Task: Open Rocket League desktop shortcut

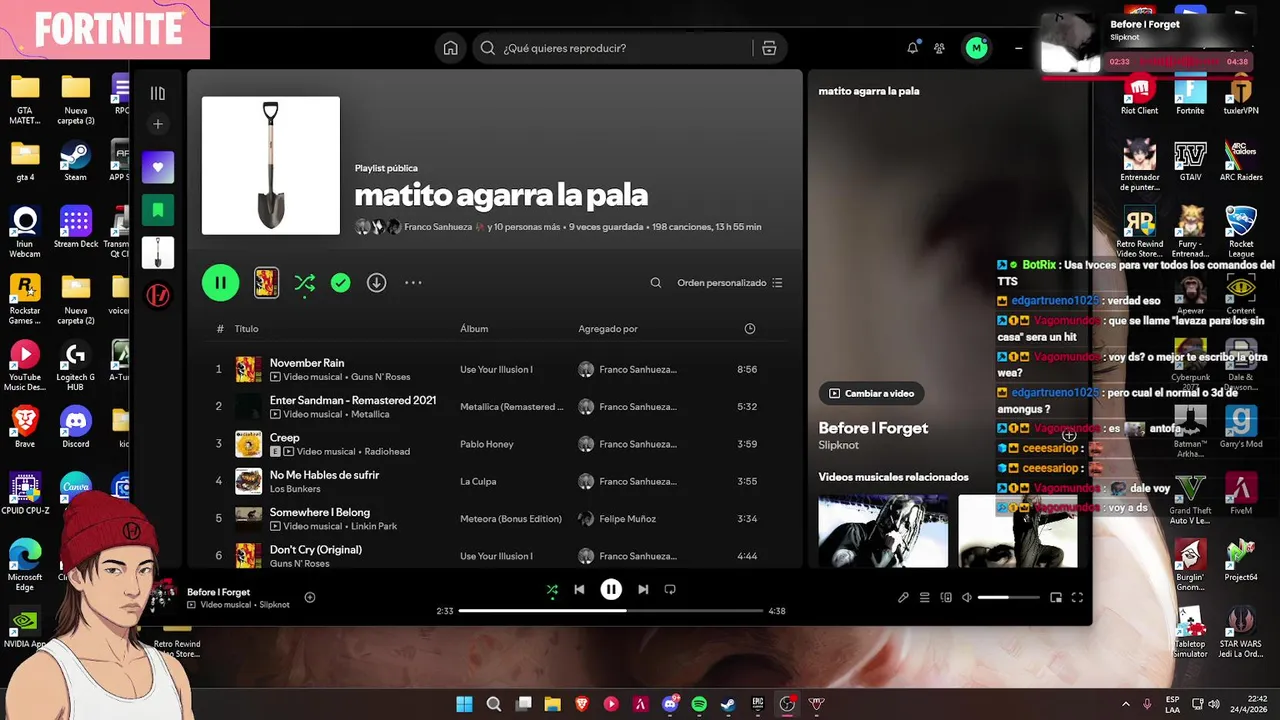Action: tap(1241, 231)
